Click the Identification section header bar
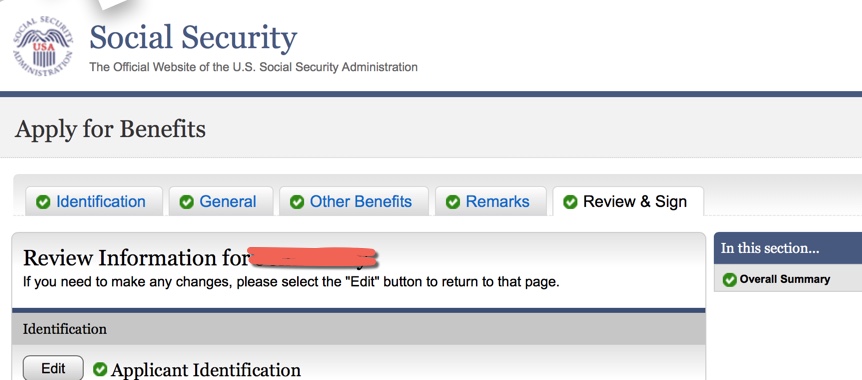862x380 pixels. pos(358,329)
